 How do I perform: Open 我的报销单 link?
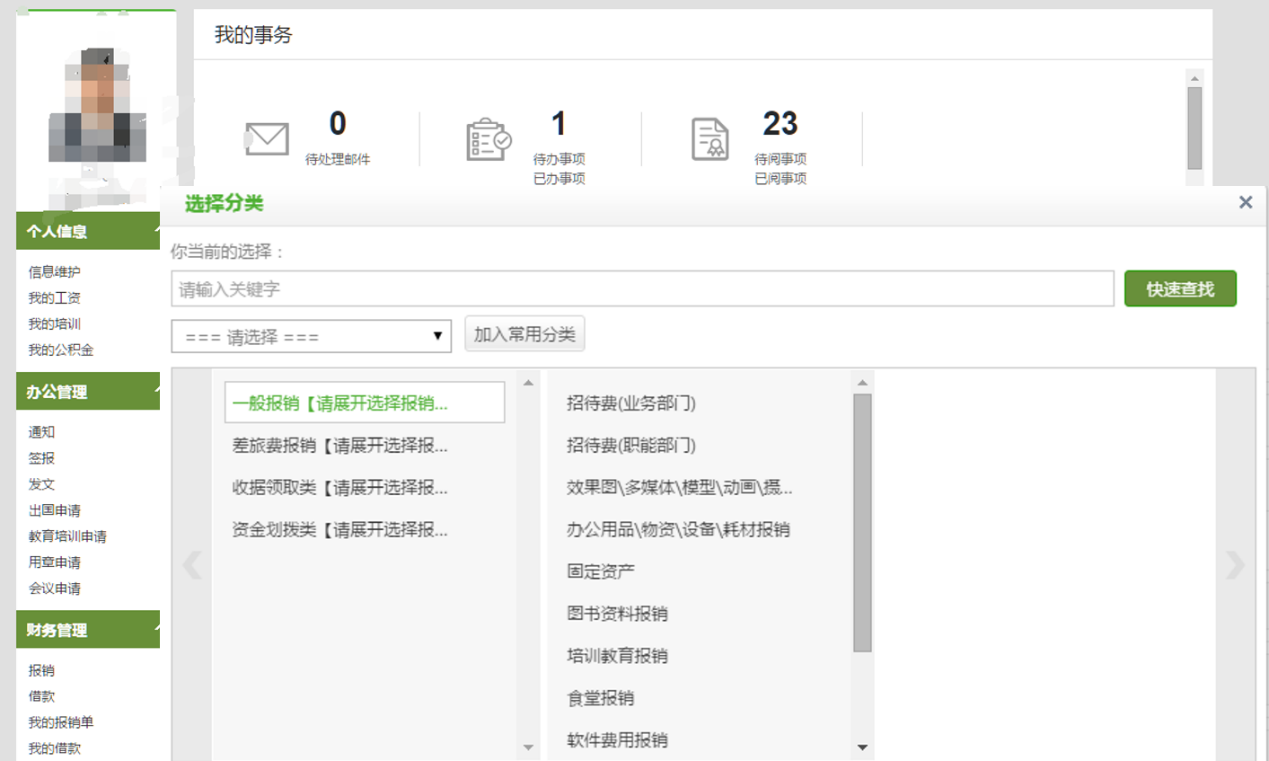click(x=61, y=722)
